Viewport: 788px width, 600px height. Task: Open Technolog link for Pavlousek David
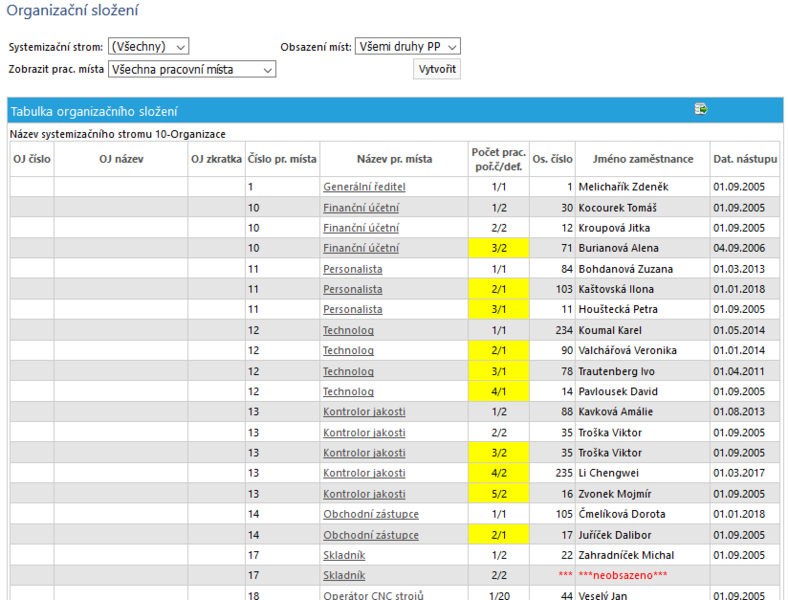coord(348,391)
